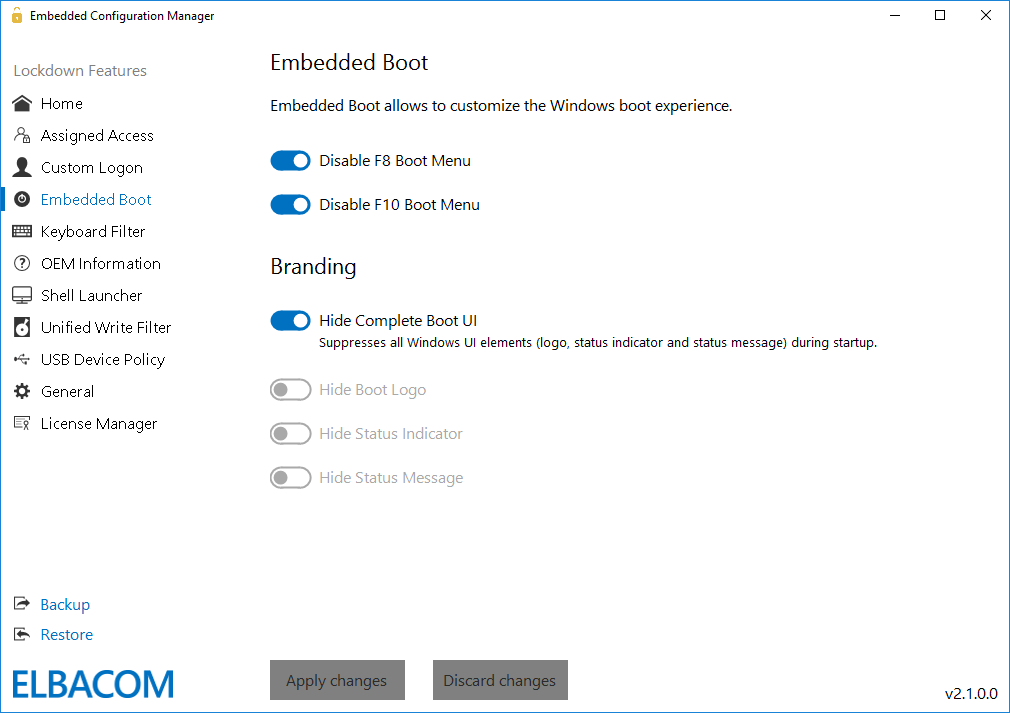Switch off Disable F10 Boot Menu
This screenshot has height=713, width=1010.
[290, 204]
